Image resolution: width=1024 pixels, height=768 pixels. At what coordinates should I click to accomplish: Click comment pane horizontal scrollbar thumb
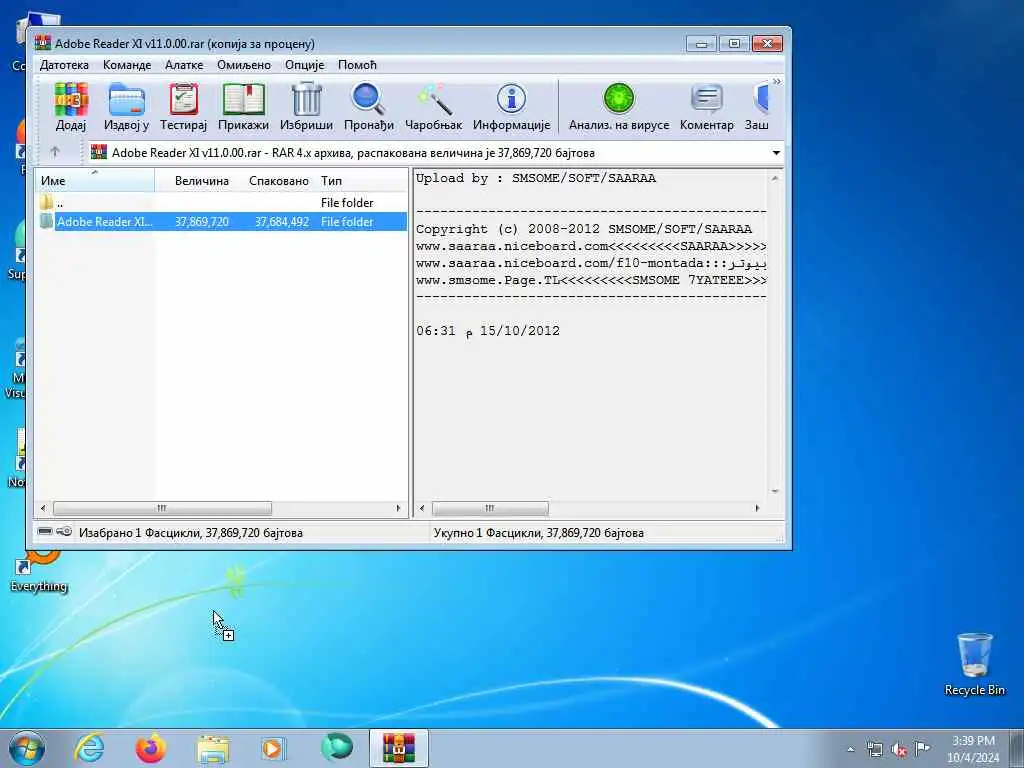pos(490,508)
